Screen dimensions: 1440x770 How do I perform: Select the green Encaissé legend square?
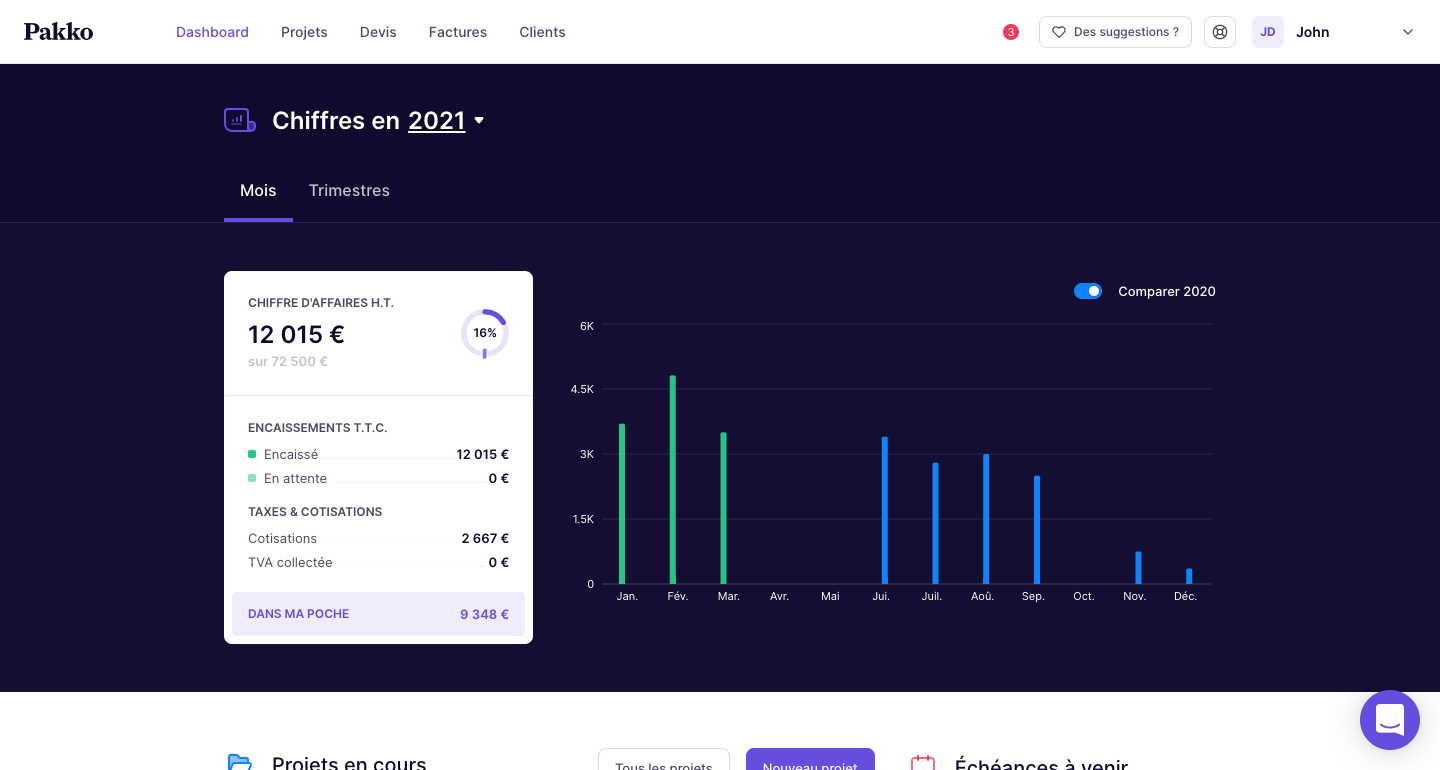(253, 454)
